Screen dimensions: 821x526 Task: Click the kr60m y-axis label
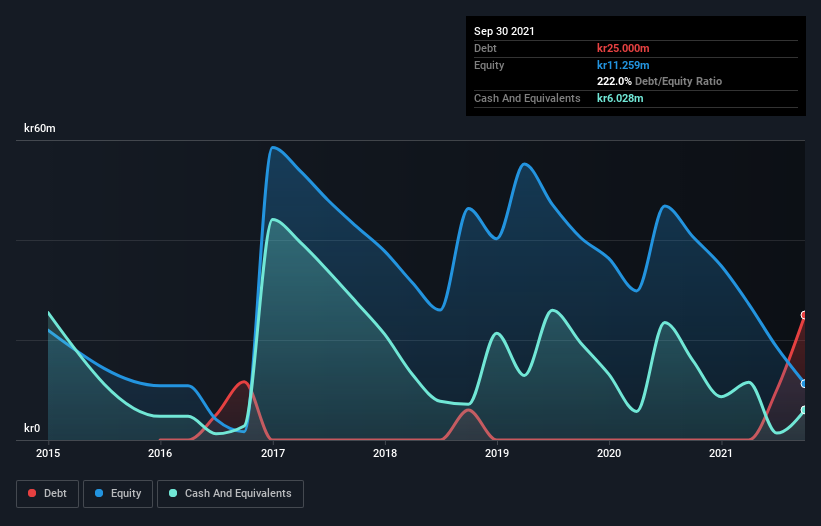(40, 128)
